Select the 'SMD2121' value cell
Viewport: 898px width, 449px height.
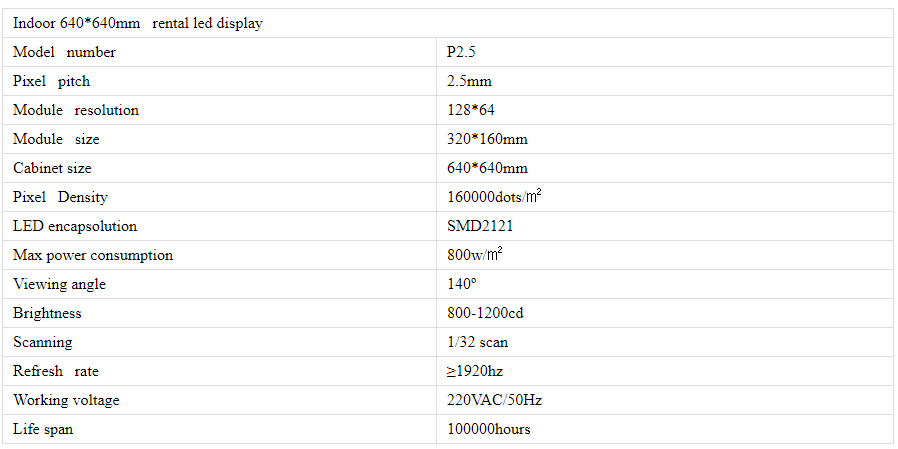480,226
